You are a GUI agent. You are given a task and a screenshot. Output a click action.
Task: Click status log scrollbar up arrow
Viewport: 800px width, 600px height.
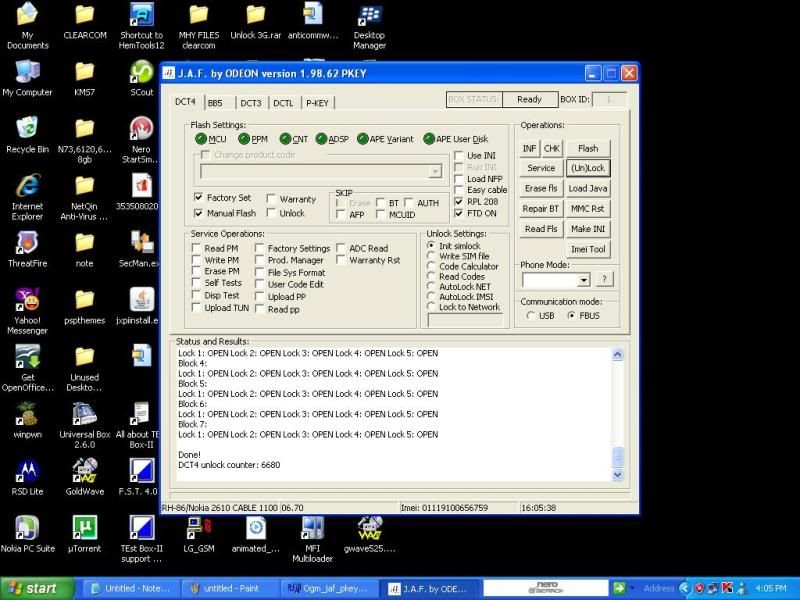pos(617,354)
